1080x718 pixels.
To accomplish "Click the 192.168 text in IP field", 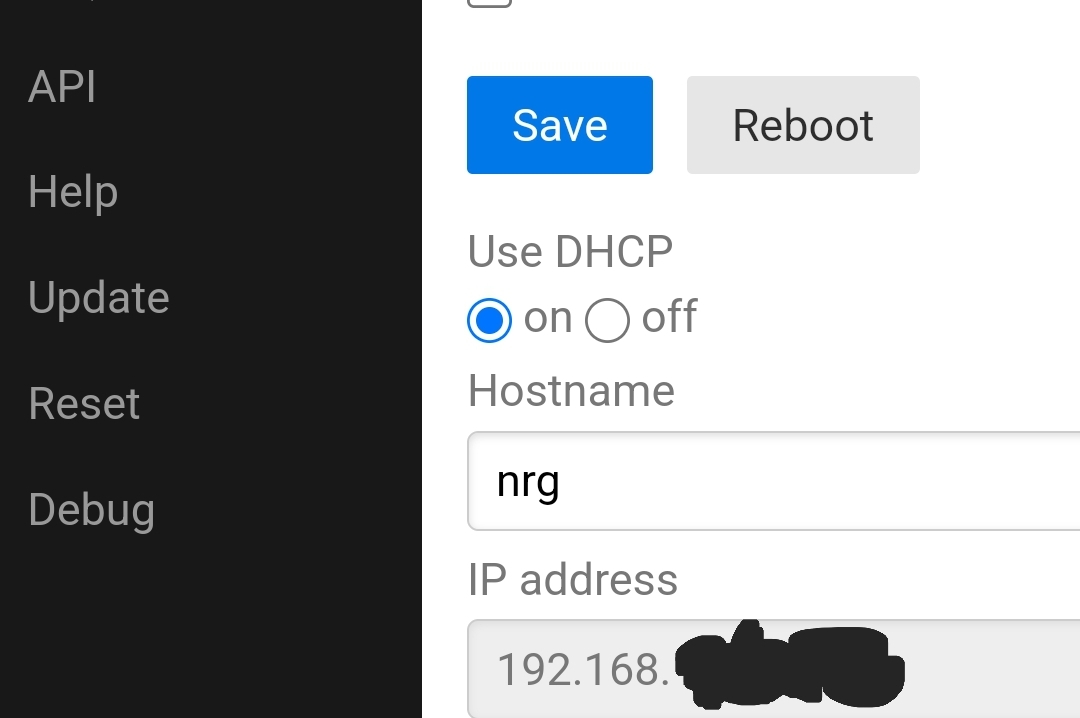I will tap(583, 670).
